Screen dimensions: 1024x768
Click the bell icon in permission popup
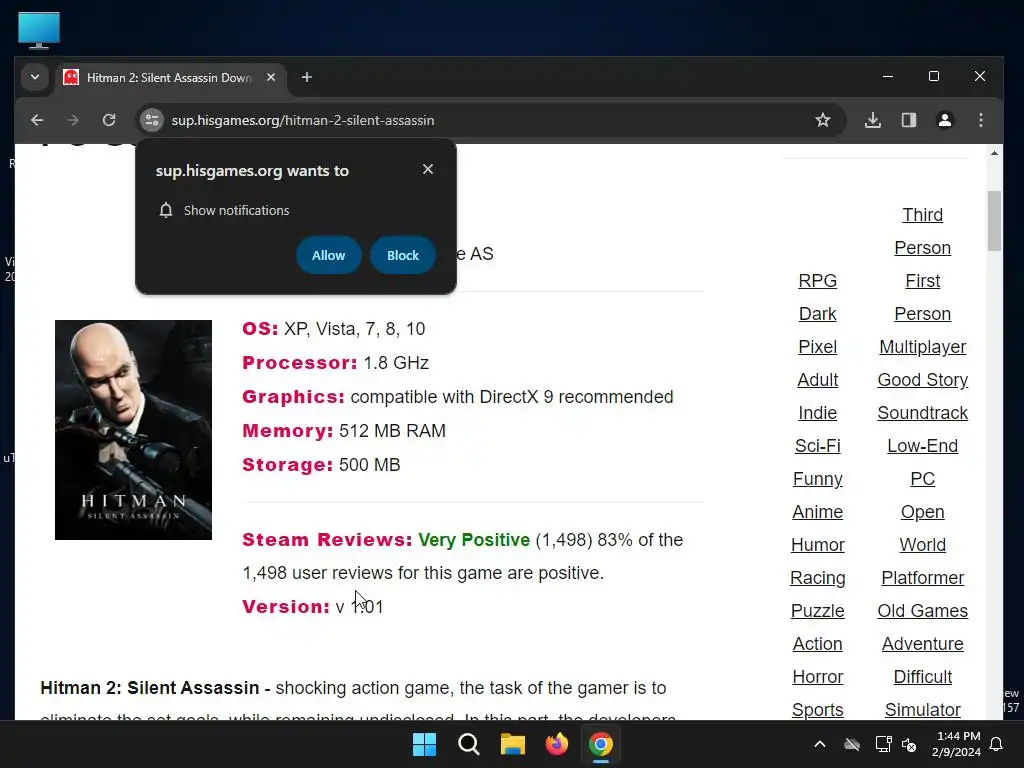click(x=166, y=210)
